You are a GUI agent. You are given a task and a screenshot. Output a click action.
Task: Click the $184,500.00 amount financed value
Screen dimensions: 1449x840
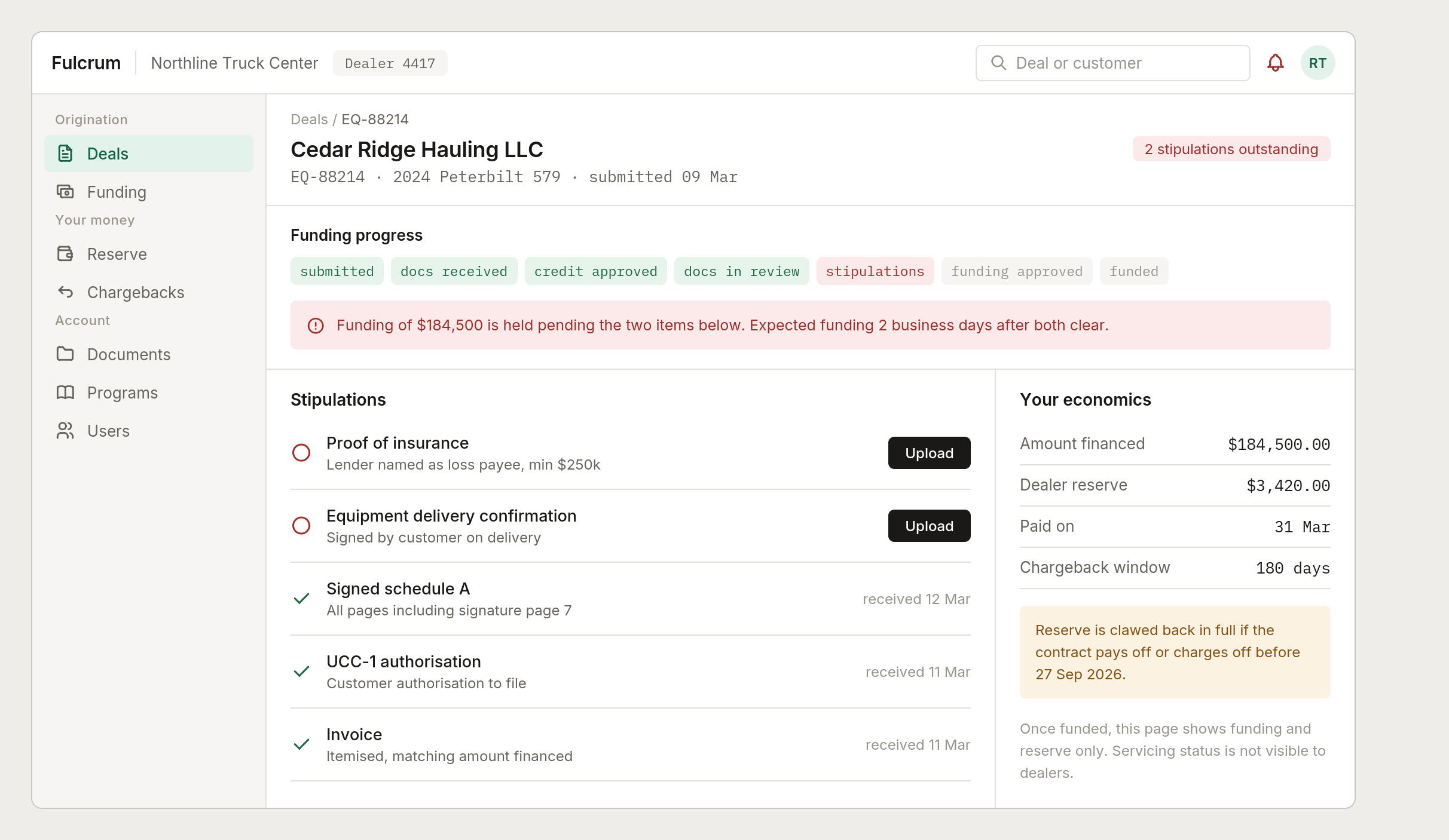coord(1279,444)
